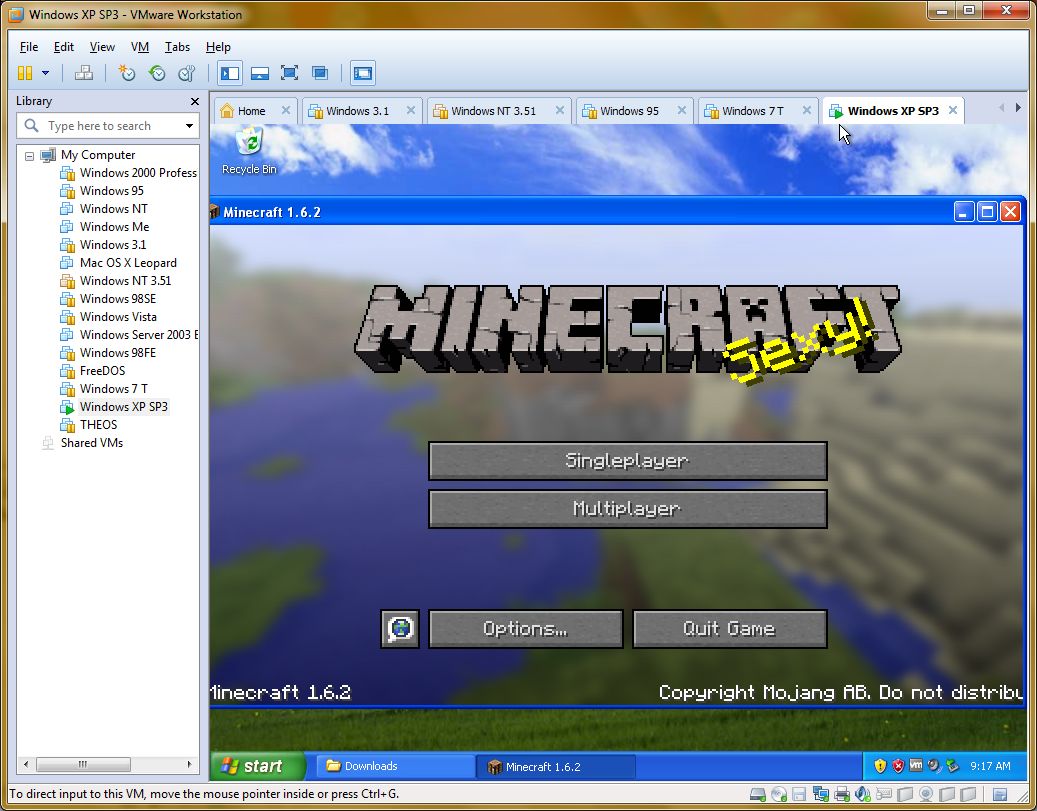Open Minecraft Options
The image size is (1037, 811).
pos(526,629)
